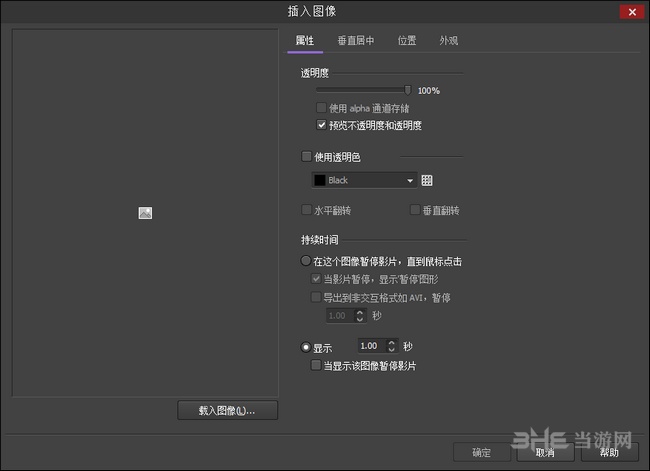The width and height of the screenshot is (650, 471).
Task: Increase the AVI pause seconds stepper
Action: 360,312
